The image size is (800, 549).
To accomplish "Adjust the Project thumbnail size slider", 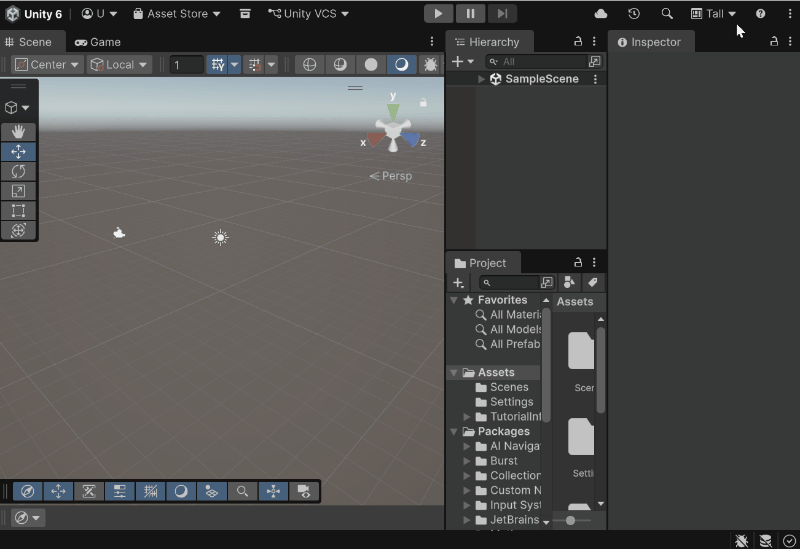I will pyautogui.click(x=571, y=520).
